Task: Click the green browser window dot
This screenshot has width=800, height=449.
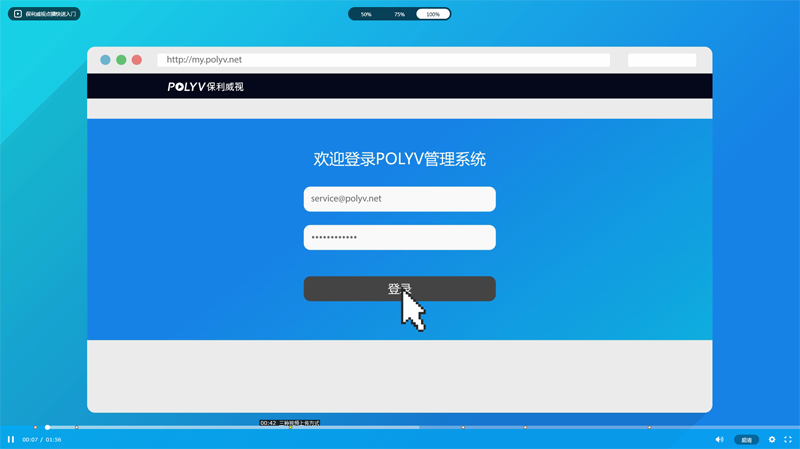Action: coord(121,60)
